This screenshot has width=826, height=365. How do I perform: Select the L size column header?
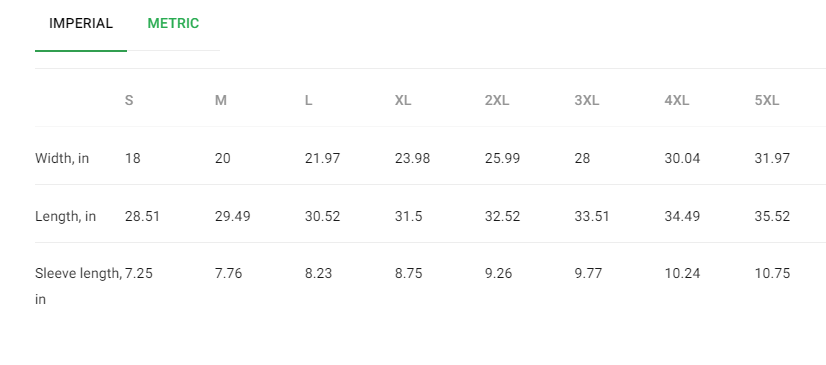pos(309,101)
